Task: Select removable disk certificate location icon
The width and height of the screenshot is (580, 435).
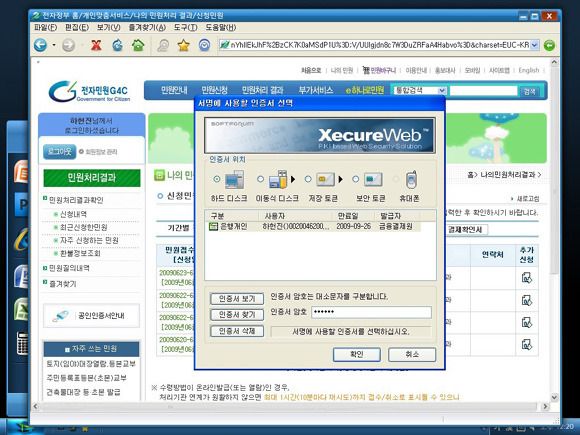Action: (278, 180)
